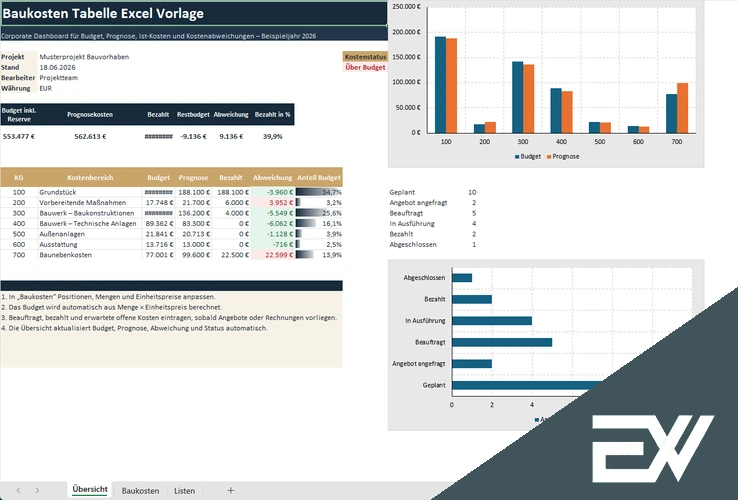Select the Beauftragt bar in status chart
This screenshot has width=738, height=500.
[502, 342]
